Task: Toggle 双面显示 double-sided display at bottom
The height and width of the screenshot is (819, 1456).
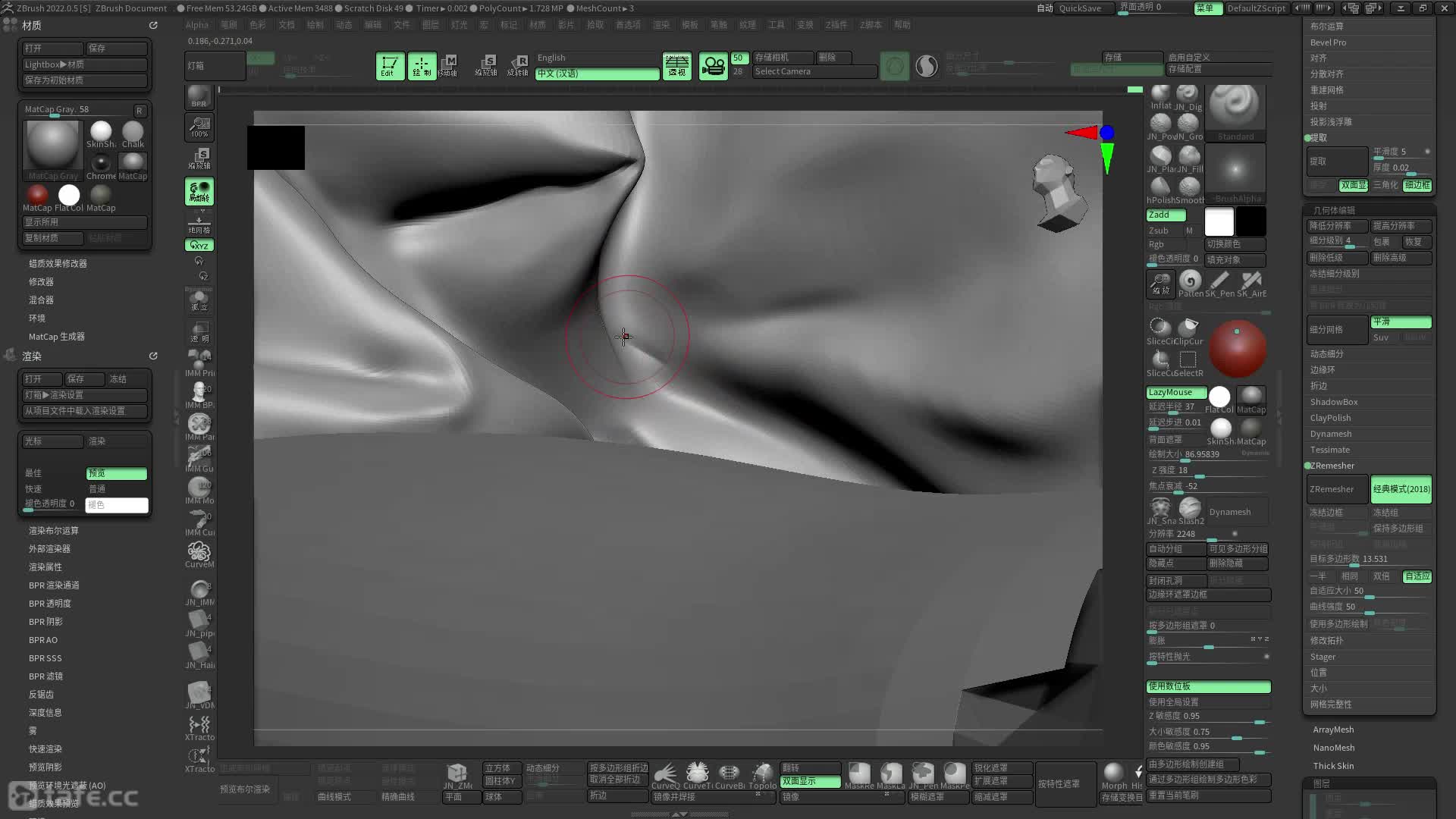Action: tap(810, 782)
